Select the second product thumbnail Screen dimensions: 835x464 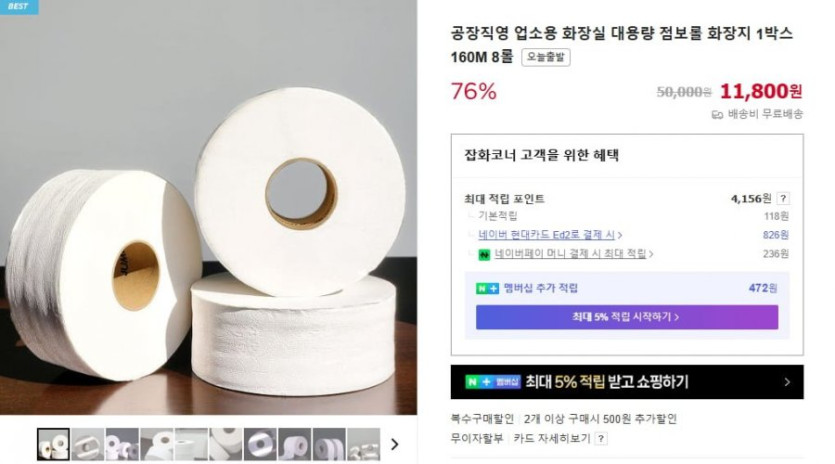[88, 444]
